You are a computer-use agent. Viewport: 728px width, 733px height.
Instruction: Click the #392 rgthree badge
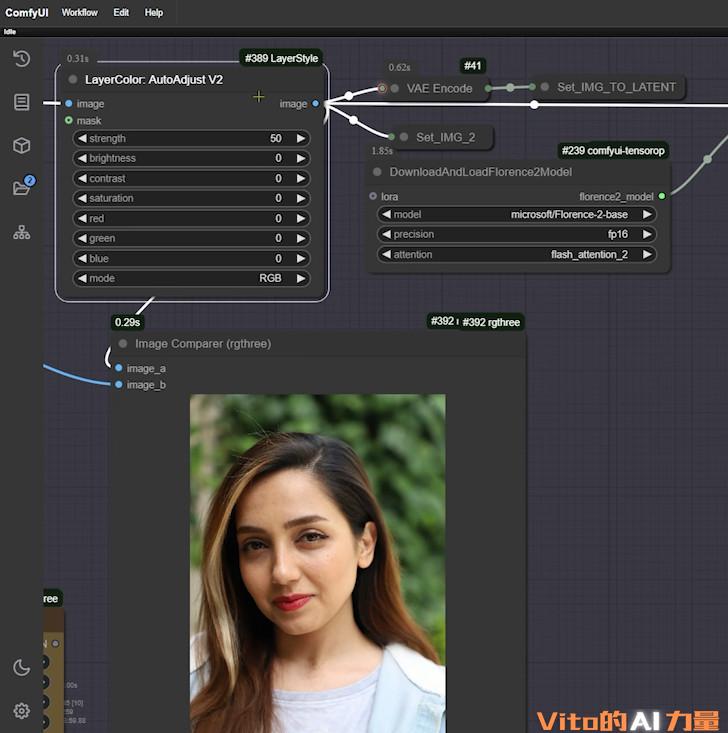tap(490, 322)
